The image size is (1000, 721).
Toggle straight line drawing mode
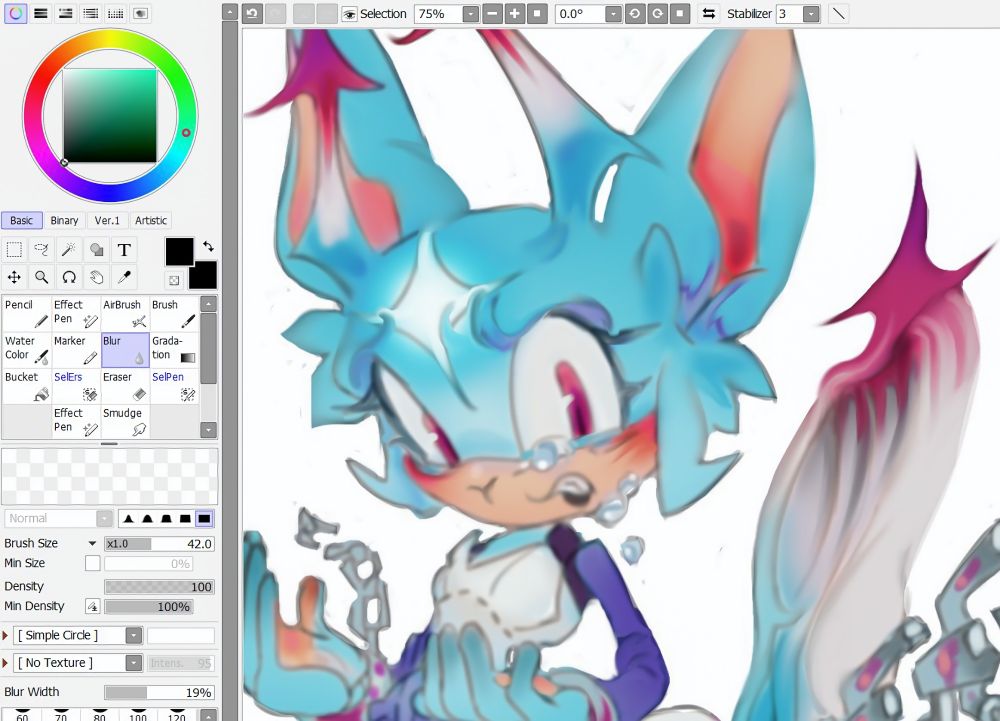tap(839, 14)
